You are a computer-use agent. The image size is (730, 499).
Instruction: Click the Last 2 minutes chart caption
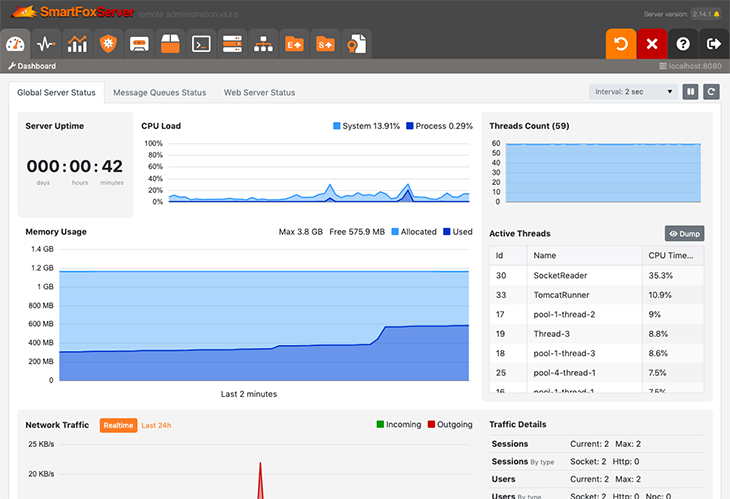coord(249,394)
